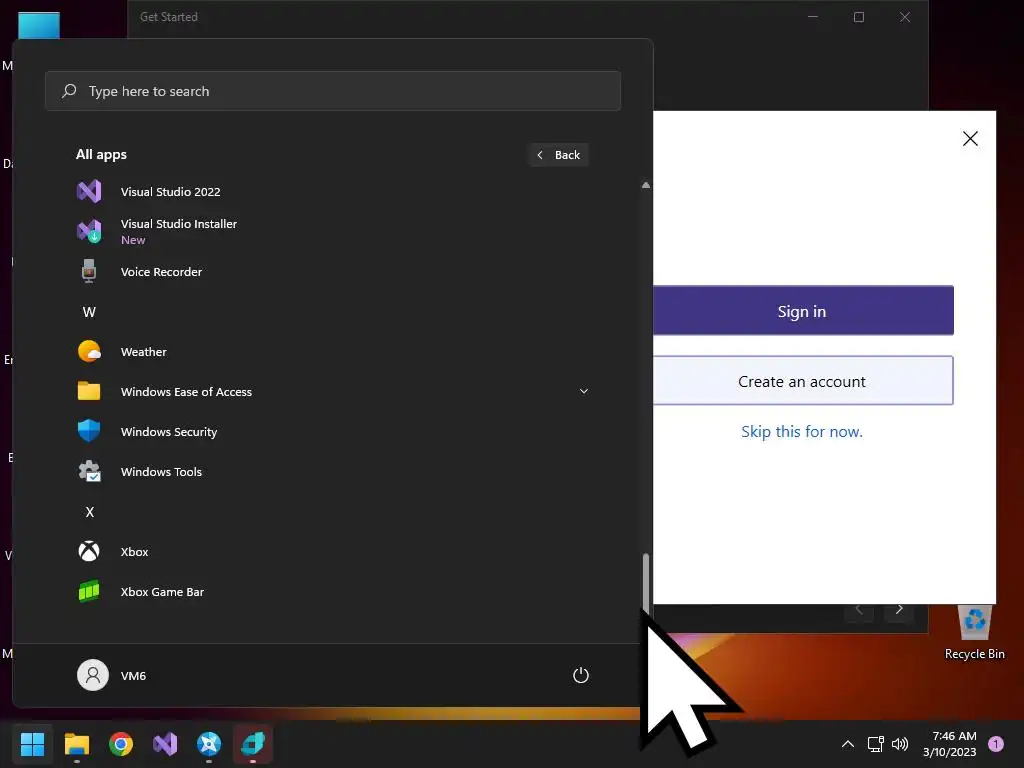Screen dimensions: 1024x768
Task: Click the All apps list scrollbar thumb
Action: [646, 583]
